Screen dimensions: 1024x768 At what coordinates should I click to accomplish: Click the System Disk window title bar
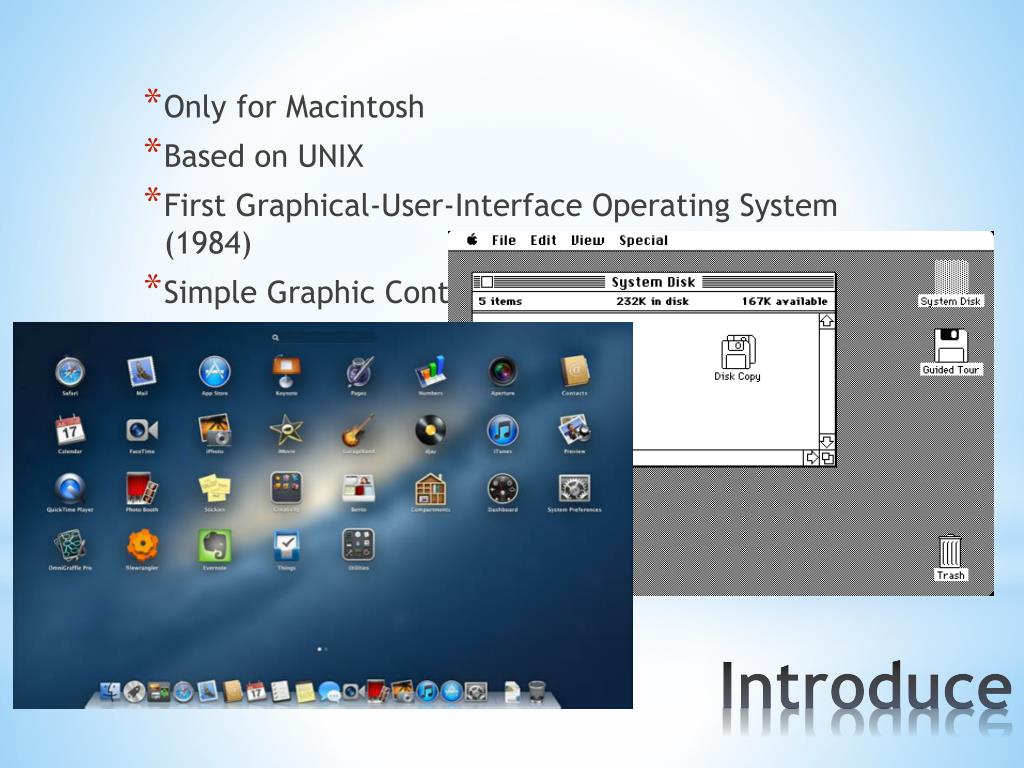pos(653,282)
